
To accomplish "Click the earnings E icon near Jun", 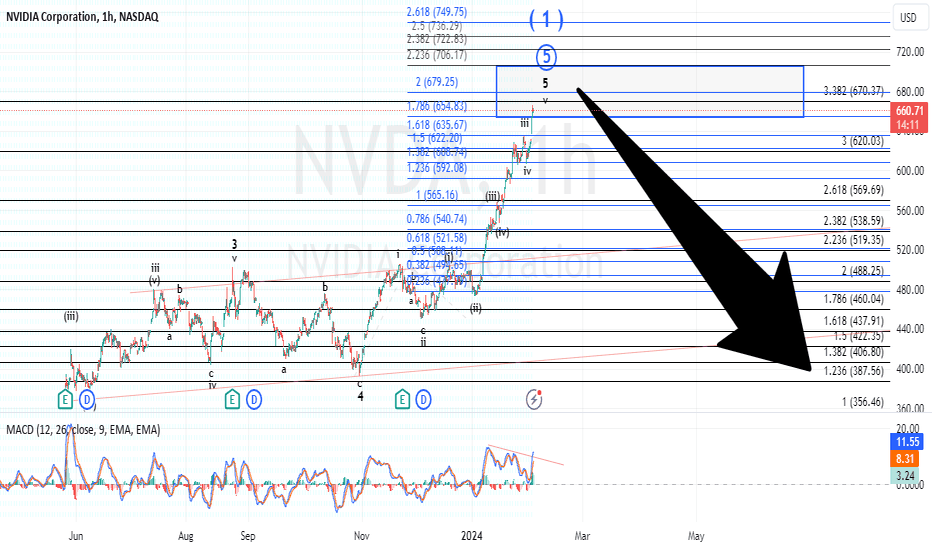I will point(65,400).
